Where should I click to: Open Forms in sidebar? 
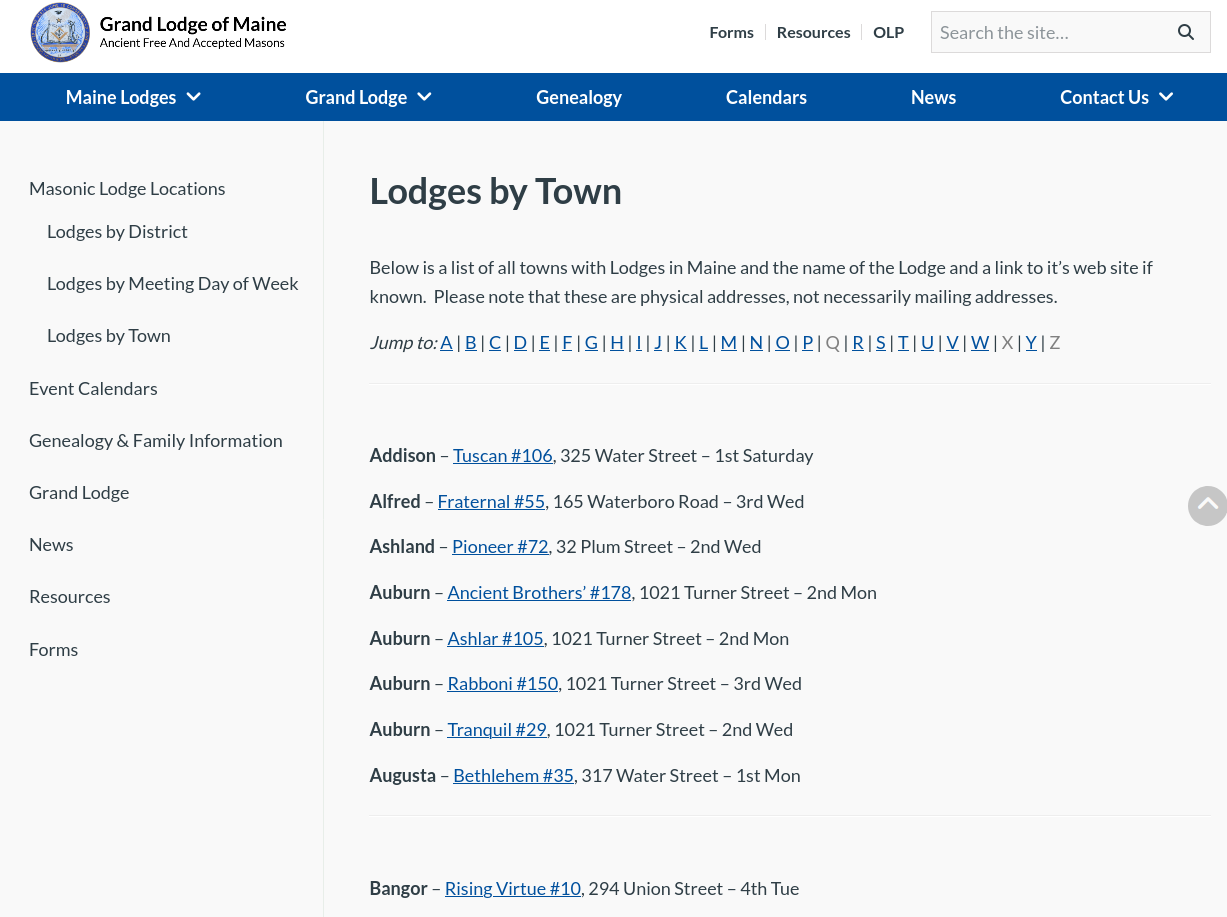click(x=53, y=649)
